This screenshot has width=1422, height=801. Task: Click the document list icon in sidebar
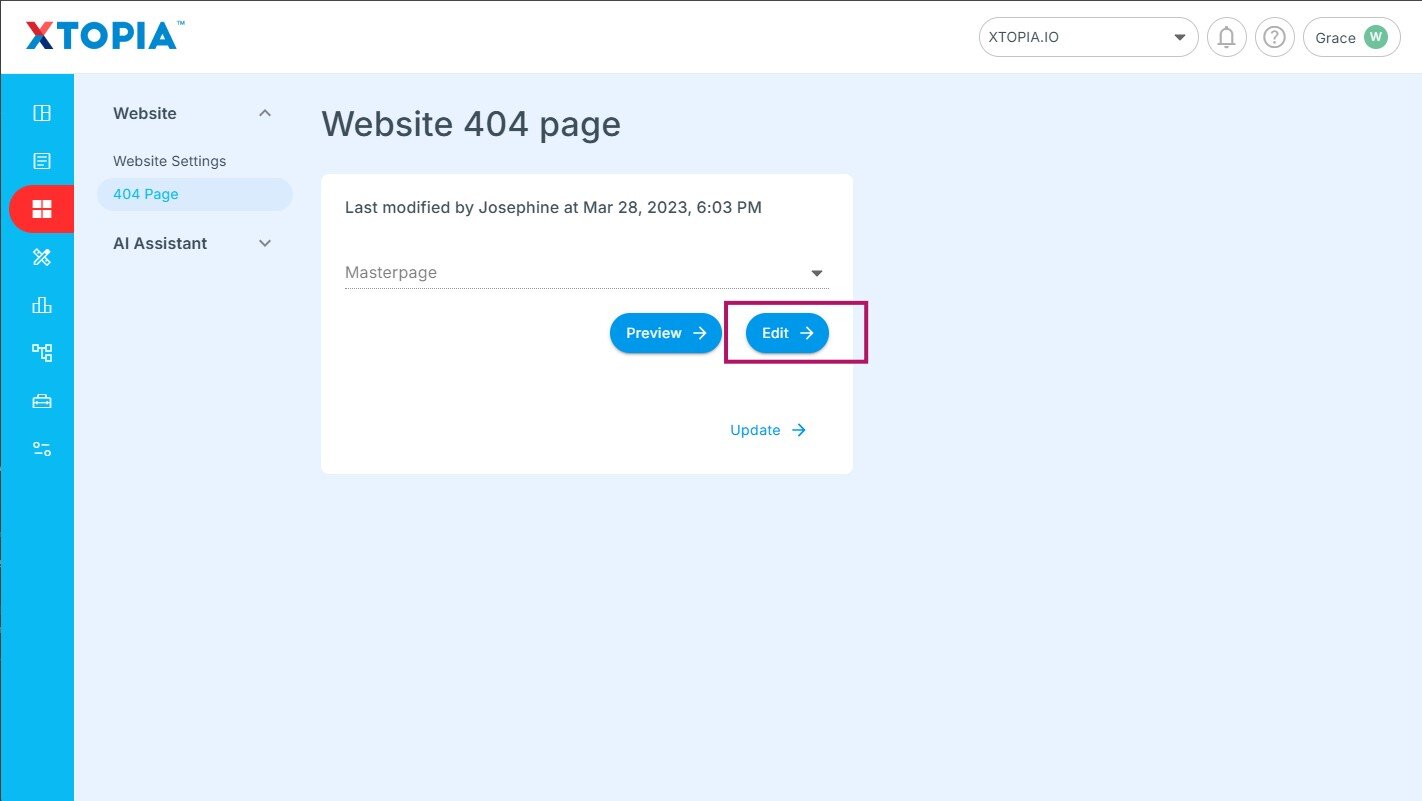click(42, 161)
